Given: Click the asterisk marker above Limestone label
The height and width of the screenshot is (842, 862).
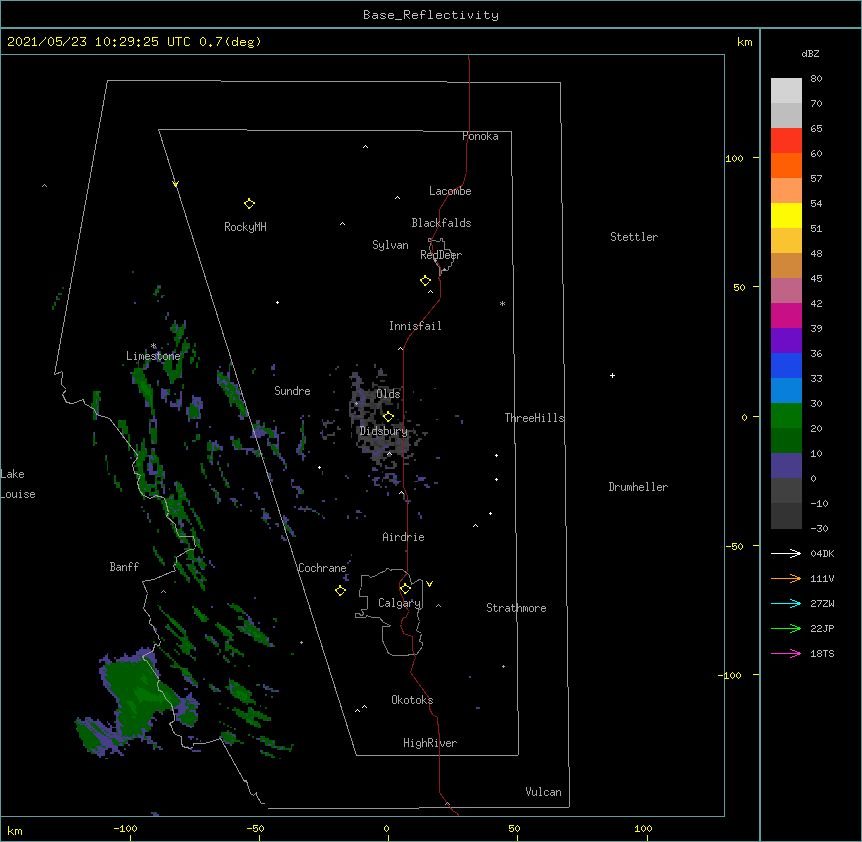Looking at the screenshot, I should (153, 346).
